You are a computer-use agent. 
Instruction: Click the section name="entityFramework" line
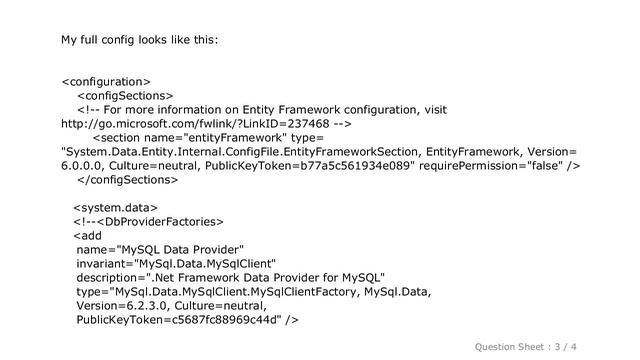tap(208, 138)
